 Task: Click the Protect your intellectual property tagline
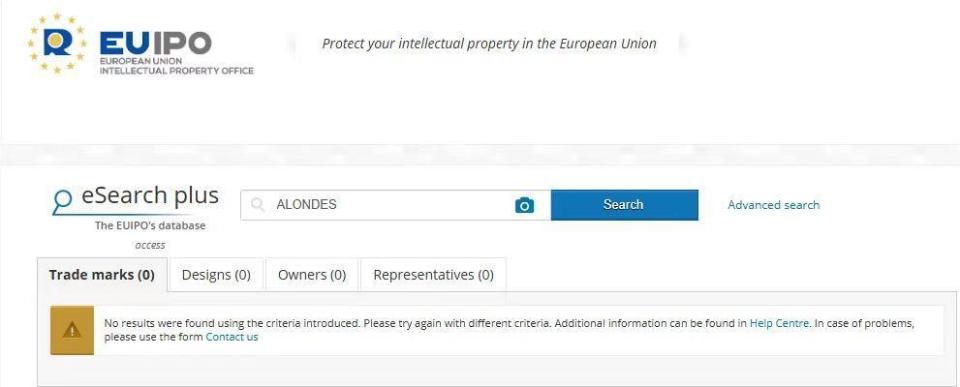(x=489, y=43)
